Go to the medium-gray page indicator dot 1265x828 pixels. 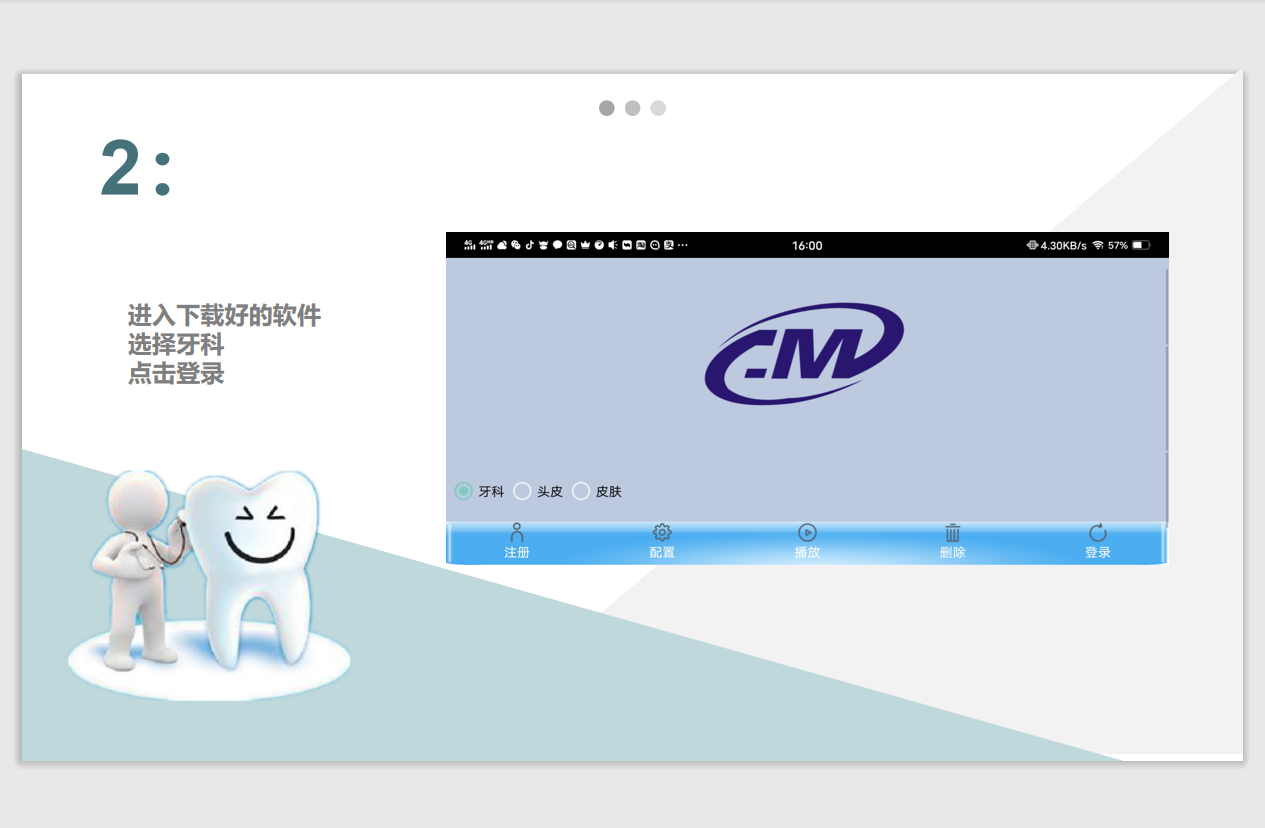[x=632, y=108]
